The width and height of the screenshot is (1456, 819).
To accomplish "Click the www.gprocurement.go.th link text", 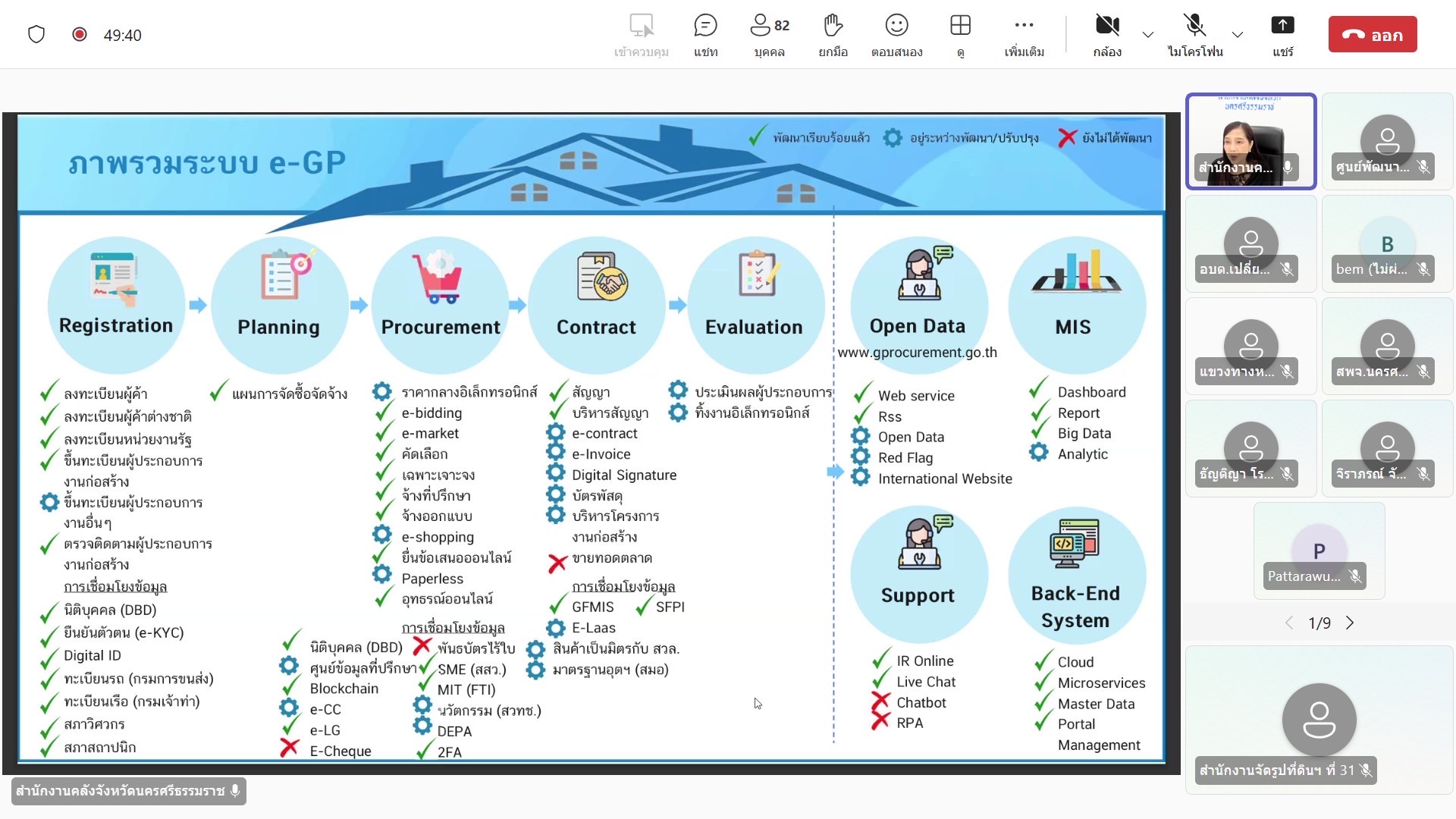I will pos(918,353).
